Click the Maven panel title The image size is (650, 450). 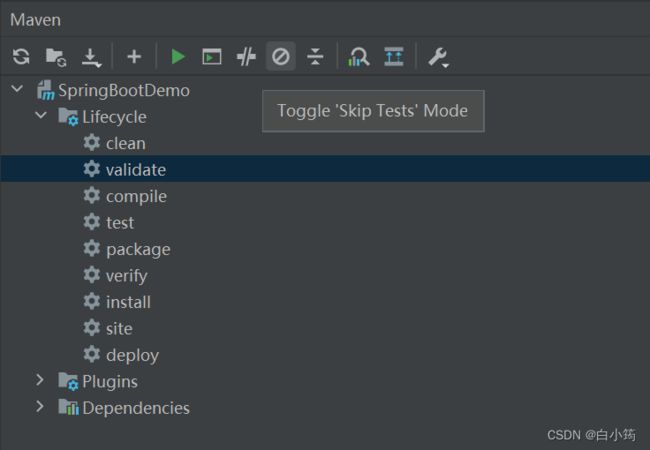[x=36, y=20]
